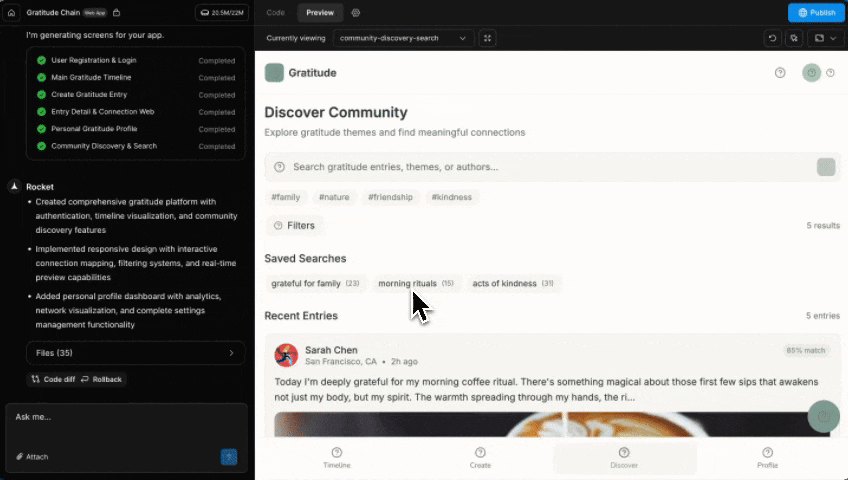The height and width of the screenshot is (480, 848).
Task: Select saved search acts of kindness
Action: click(x=513, y=283)
